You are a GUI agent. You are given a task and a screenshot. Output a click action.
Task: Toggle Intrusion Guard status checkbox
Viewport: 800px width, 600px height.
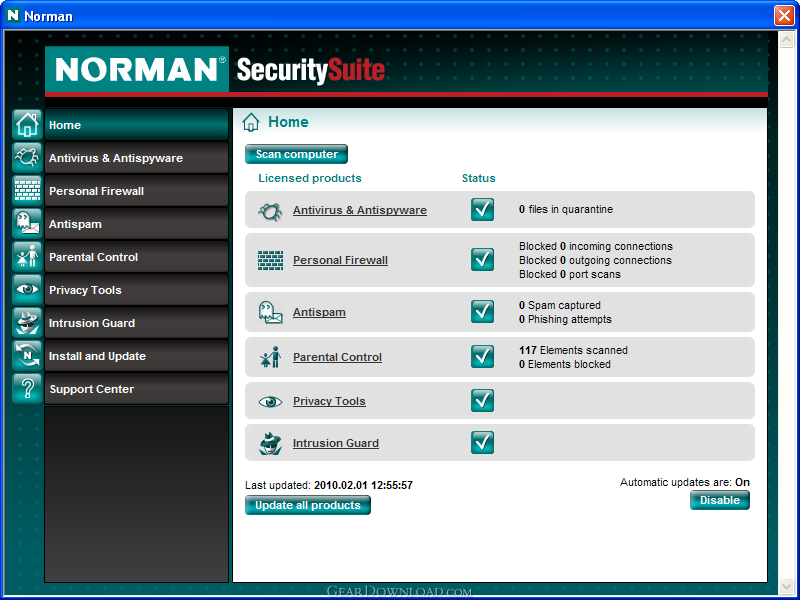point(482,442)
